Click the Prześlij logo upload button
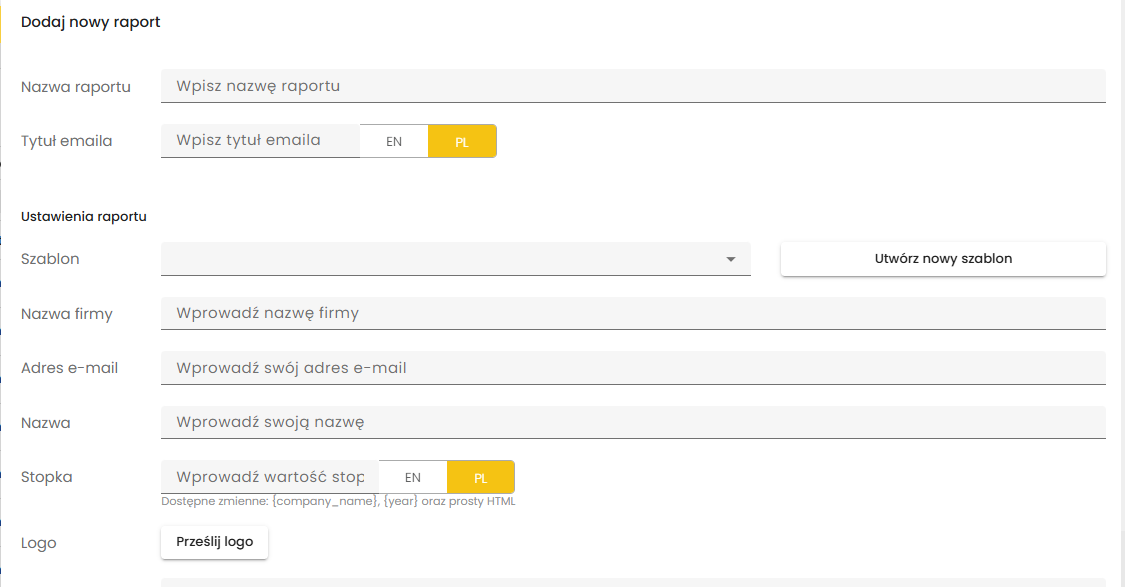This screenshot has width=1125, height=587. coord(215,543)
